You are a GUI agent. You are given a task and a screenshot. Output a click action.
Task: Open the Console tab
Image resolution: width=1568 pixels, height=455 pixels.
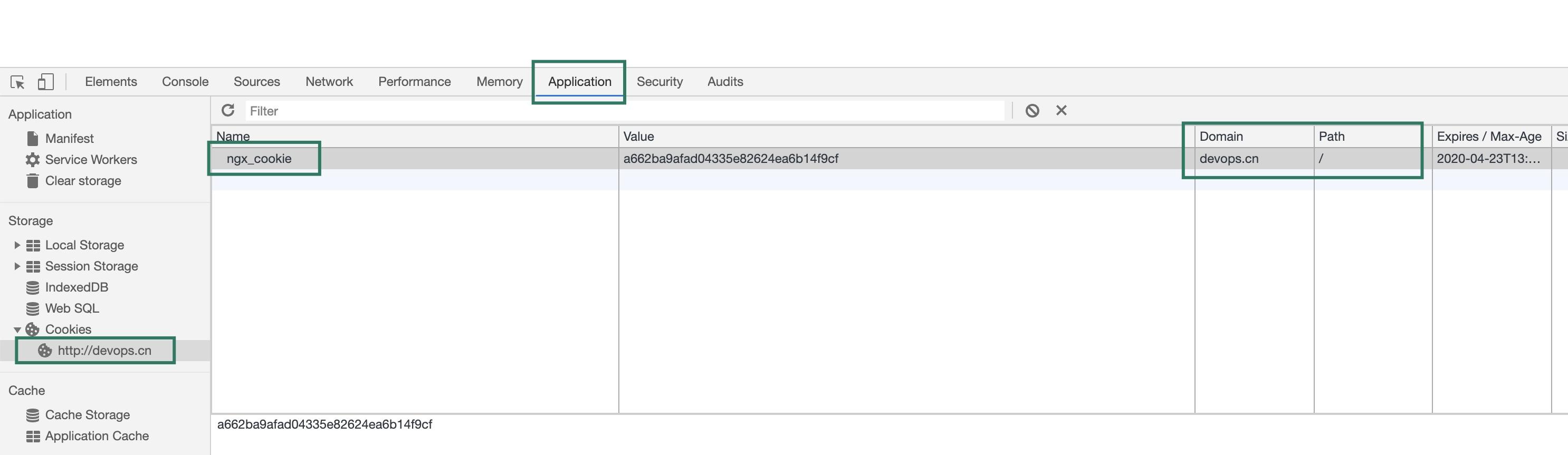(x=185, y=82)
